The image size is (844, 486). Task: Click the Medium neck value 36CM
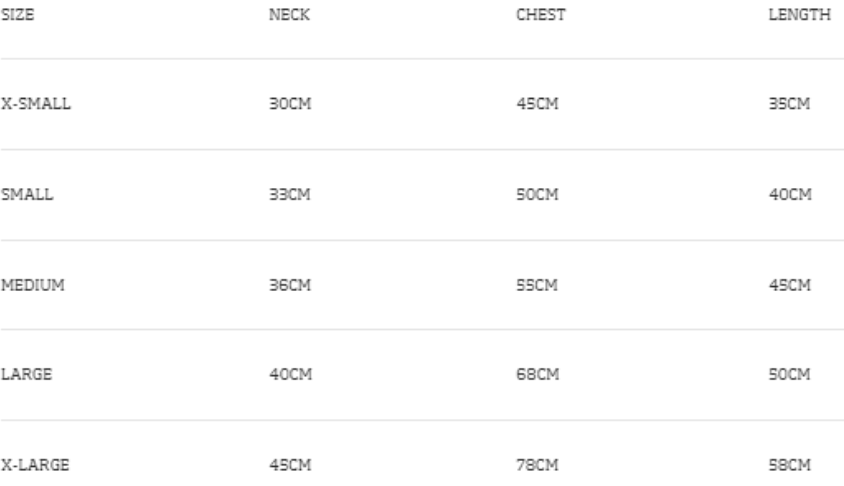coord(290,285)
